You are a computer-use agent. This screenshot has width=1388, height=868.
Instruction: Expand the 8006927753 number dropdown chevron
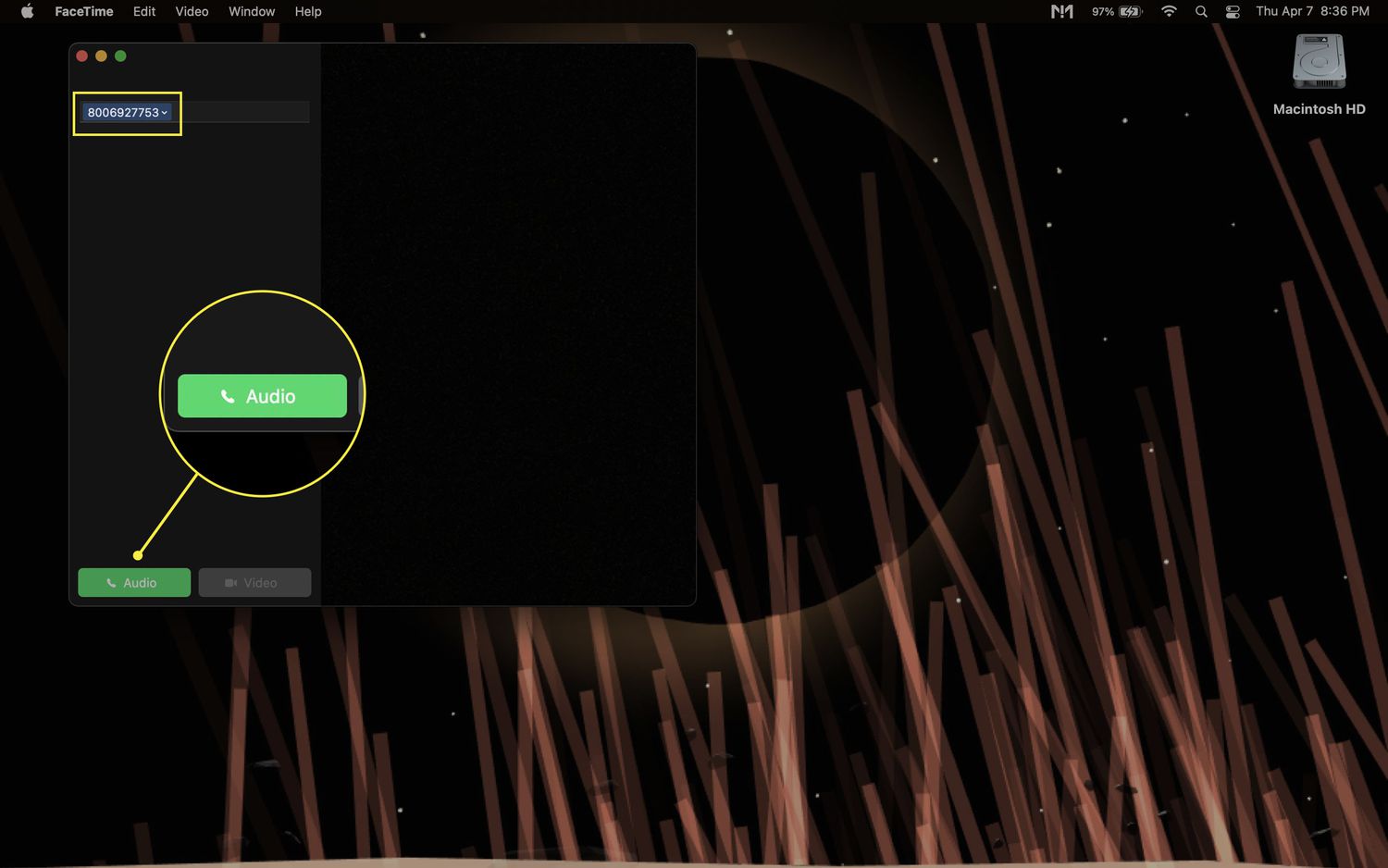(x=165, y=113)
